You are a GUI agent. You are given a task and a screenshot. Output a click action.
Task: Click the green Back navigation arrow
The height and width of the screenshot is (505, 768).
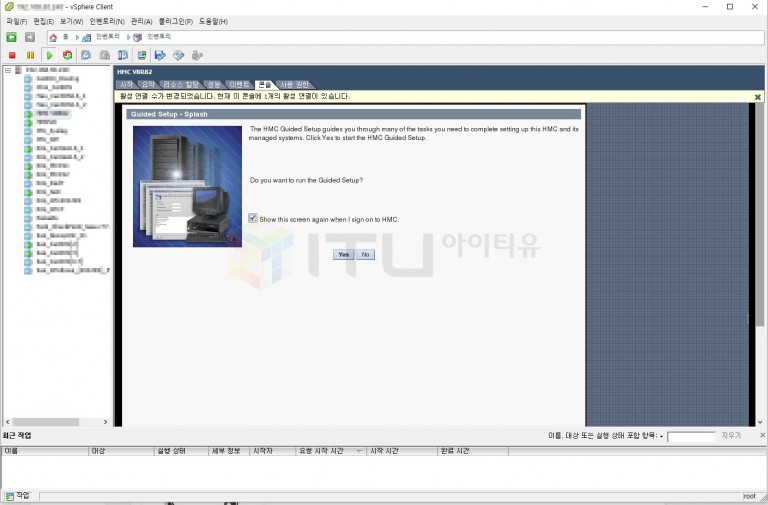click(x=12, y=37)
